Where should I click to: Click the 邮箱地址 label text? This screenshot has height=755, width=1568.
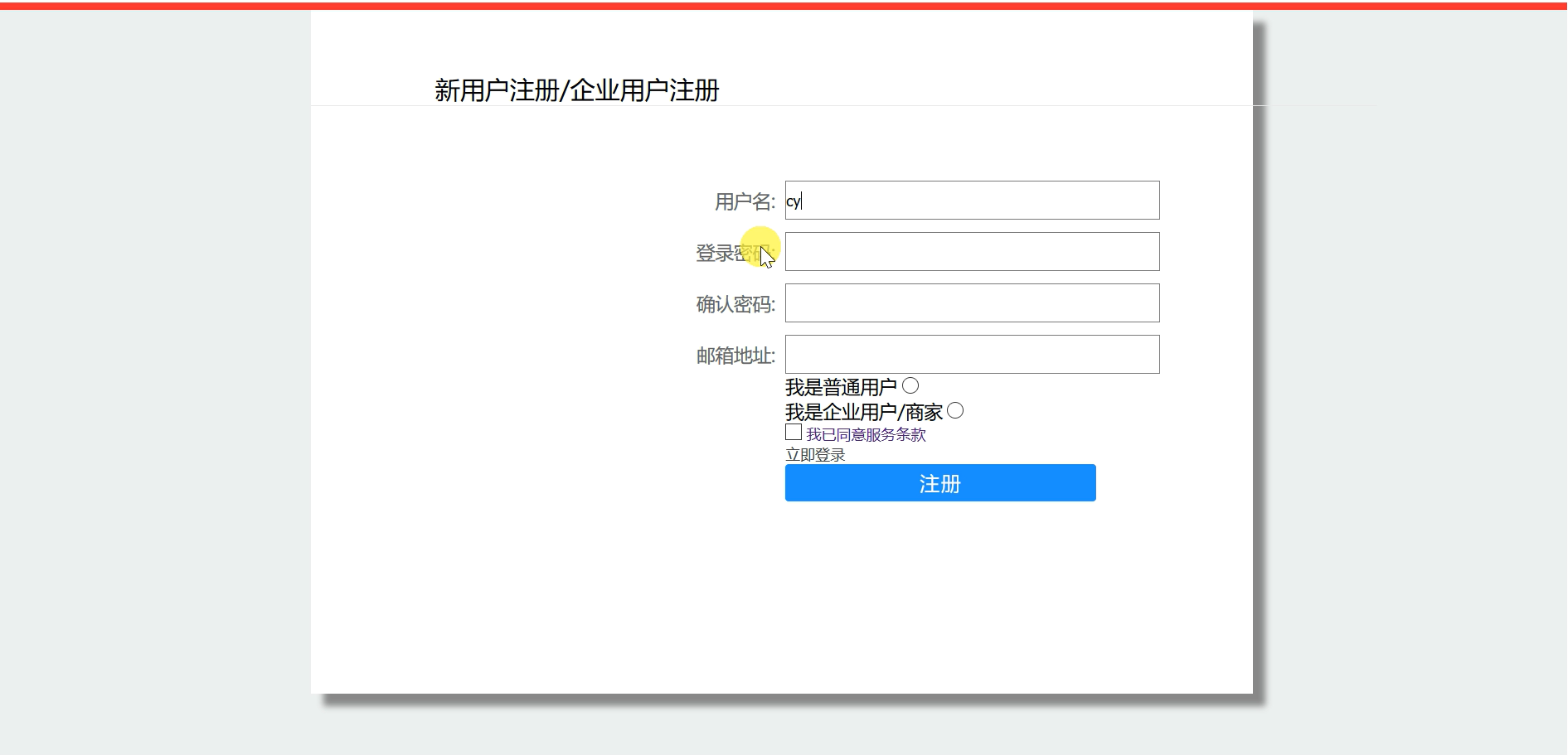735,355
